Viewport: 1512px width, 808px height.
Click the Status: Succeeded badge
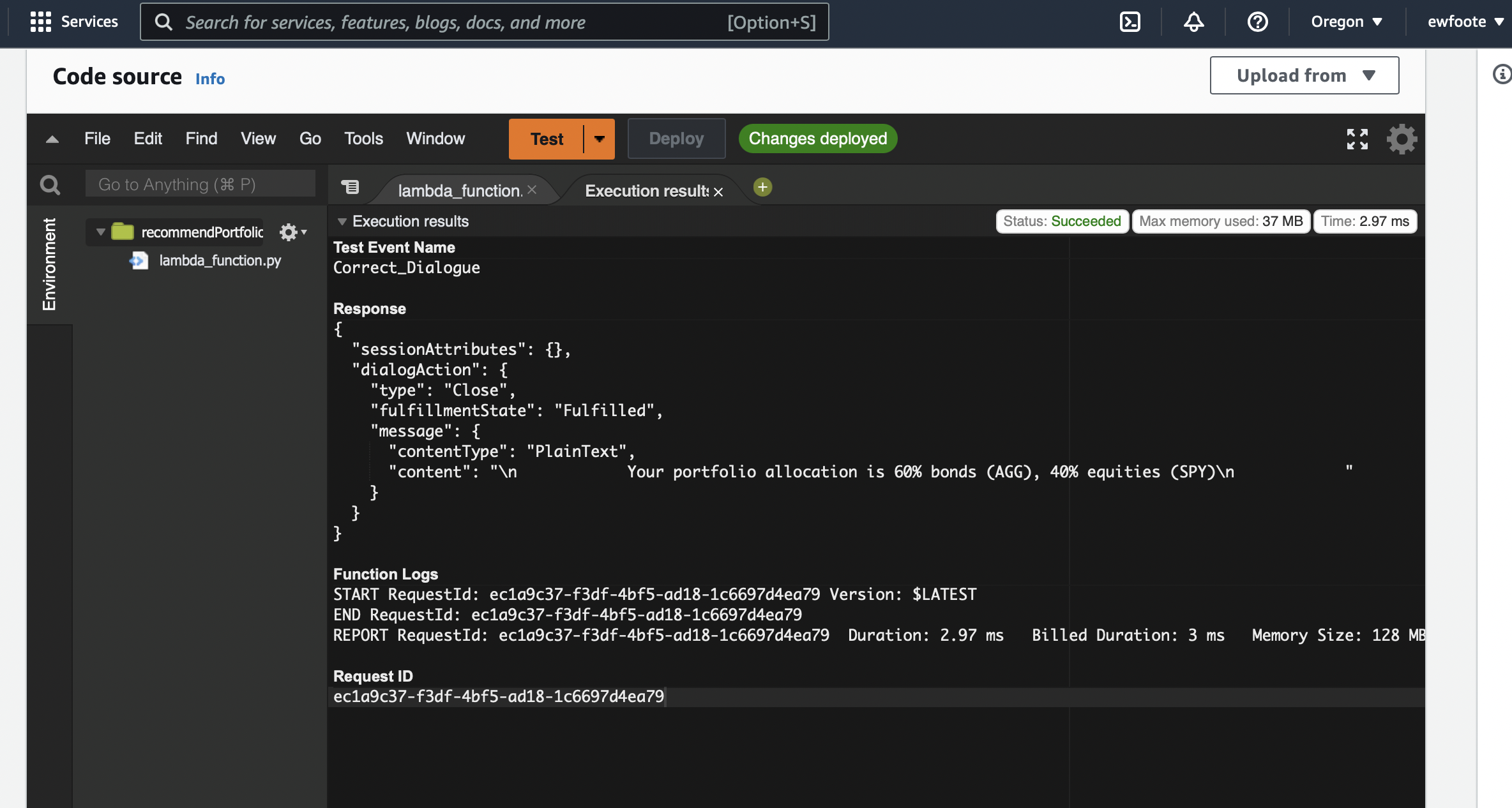pos(1062,221)
